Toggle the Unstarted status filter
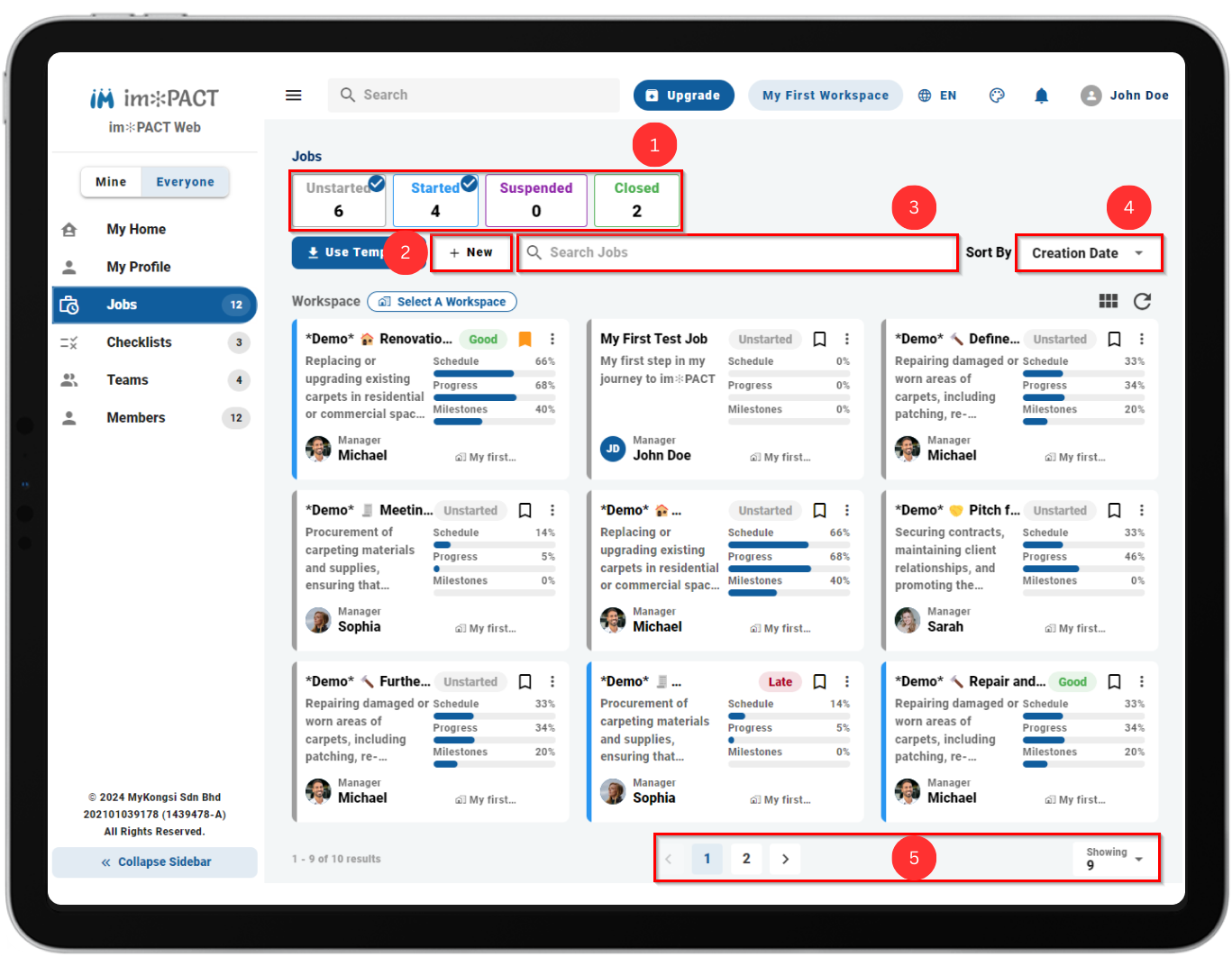 click(339, 200)
